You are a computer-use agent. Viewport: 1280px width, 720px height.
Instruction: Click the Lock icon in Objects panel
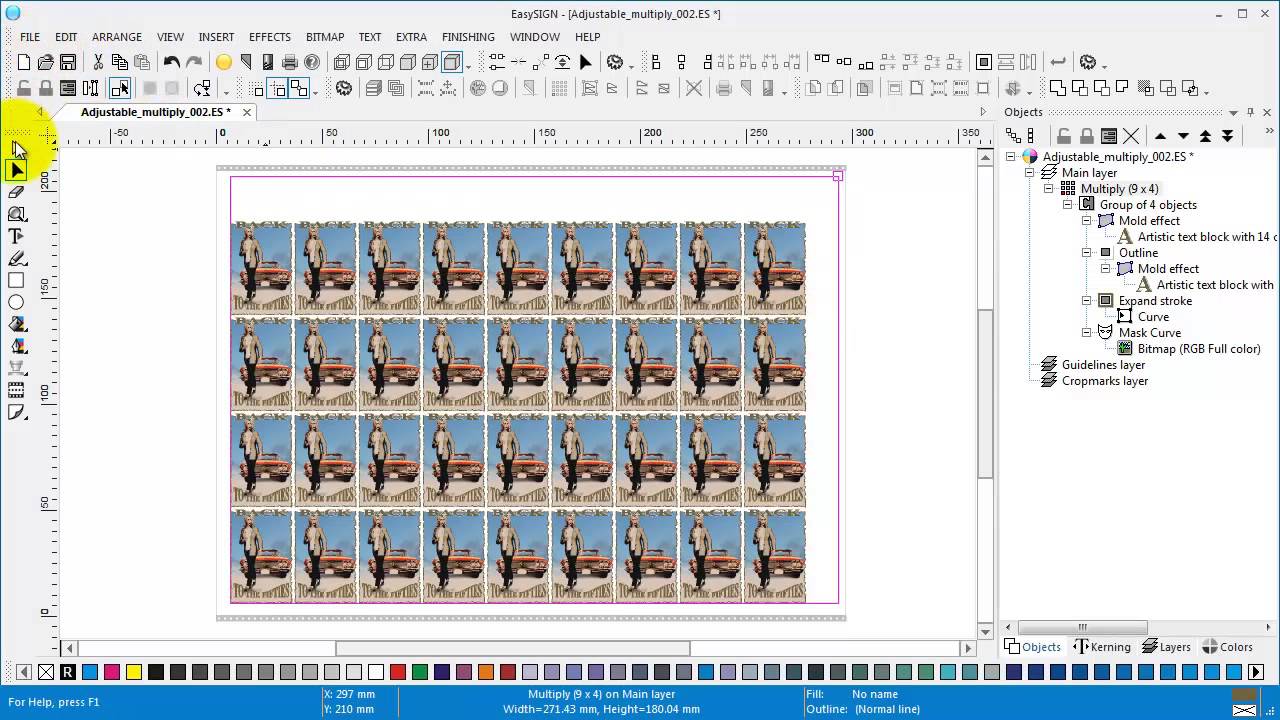click(1087, 136)
